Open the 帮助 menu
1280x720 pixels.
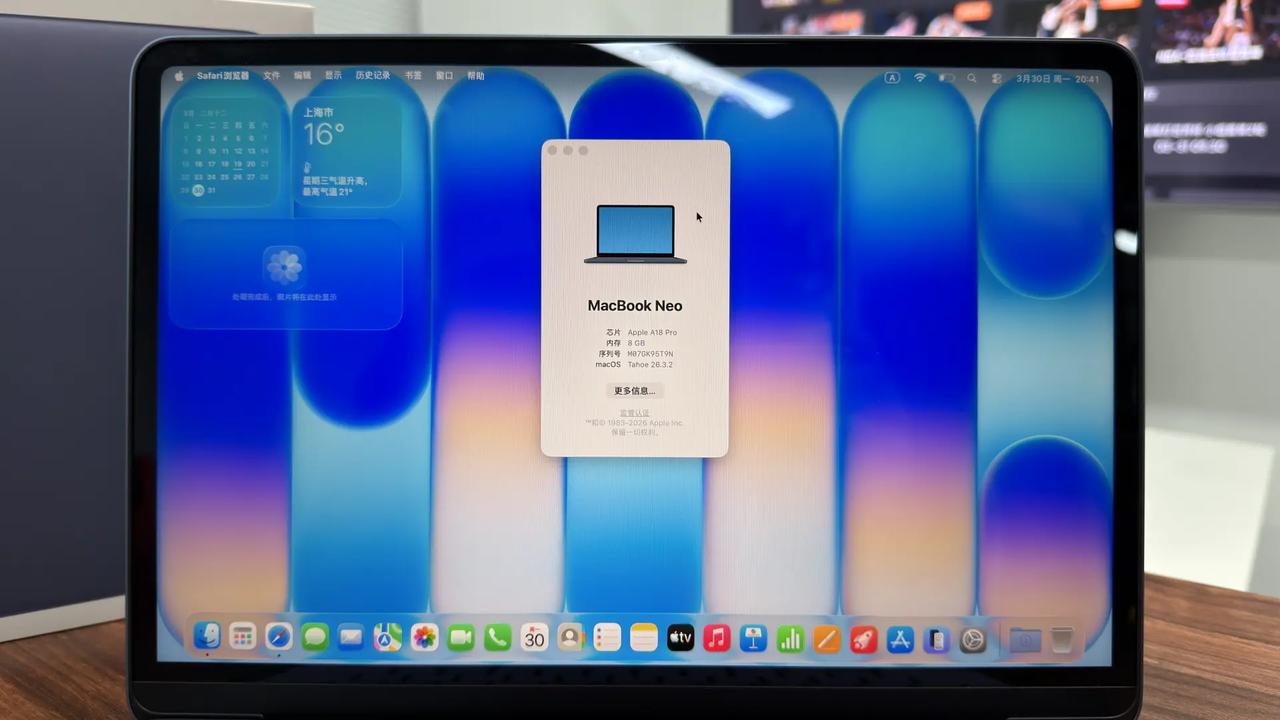476,76
